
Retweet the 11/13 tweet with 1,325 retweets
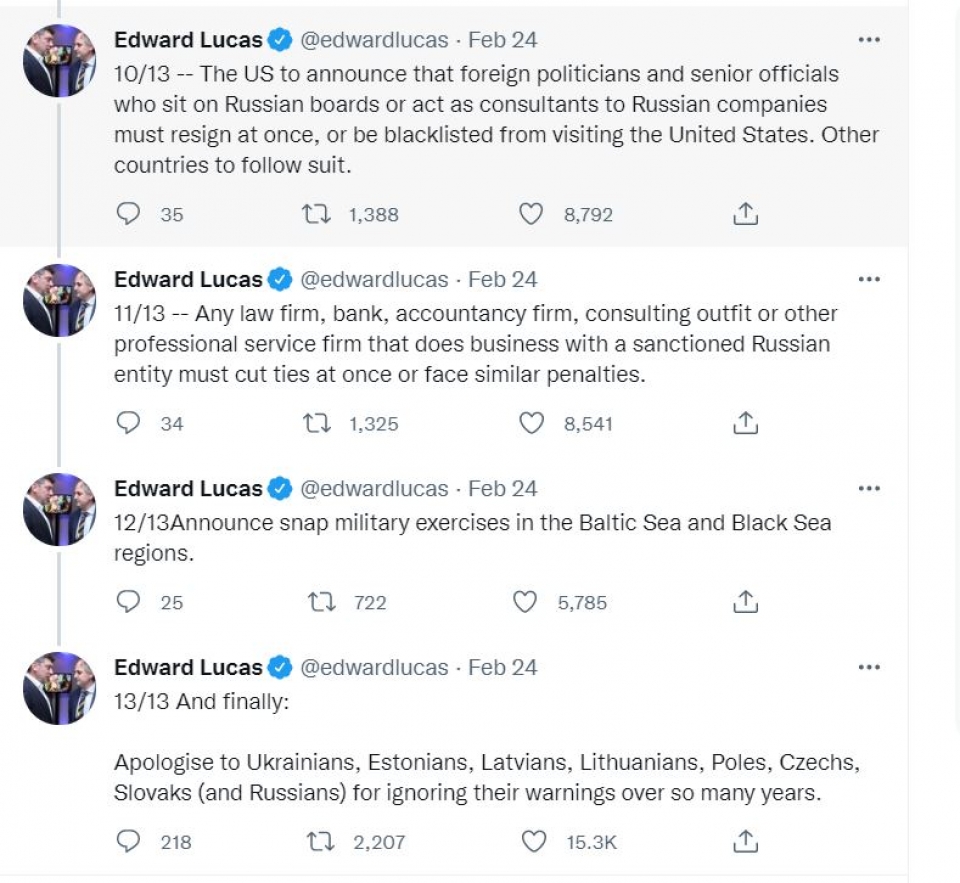[317, 423]
